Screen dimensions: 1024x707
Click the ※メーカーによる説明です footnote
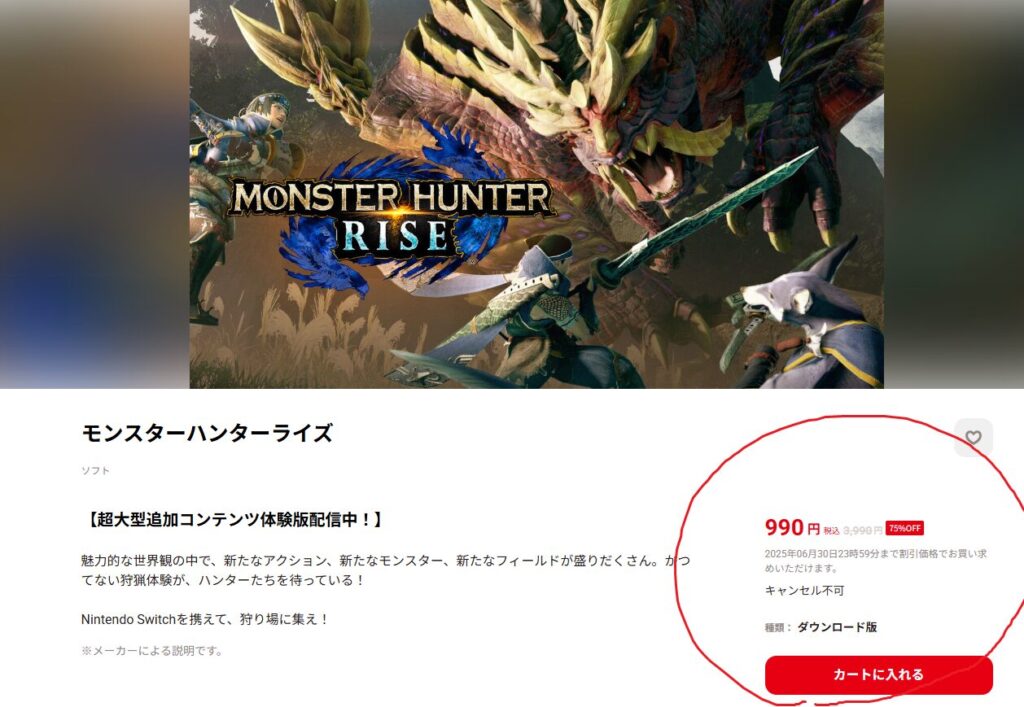click(152, 651)
